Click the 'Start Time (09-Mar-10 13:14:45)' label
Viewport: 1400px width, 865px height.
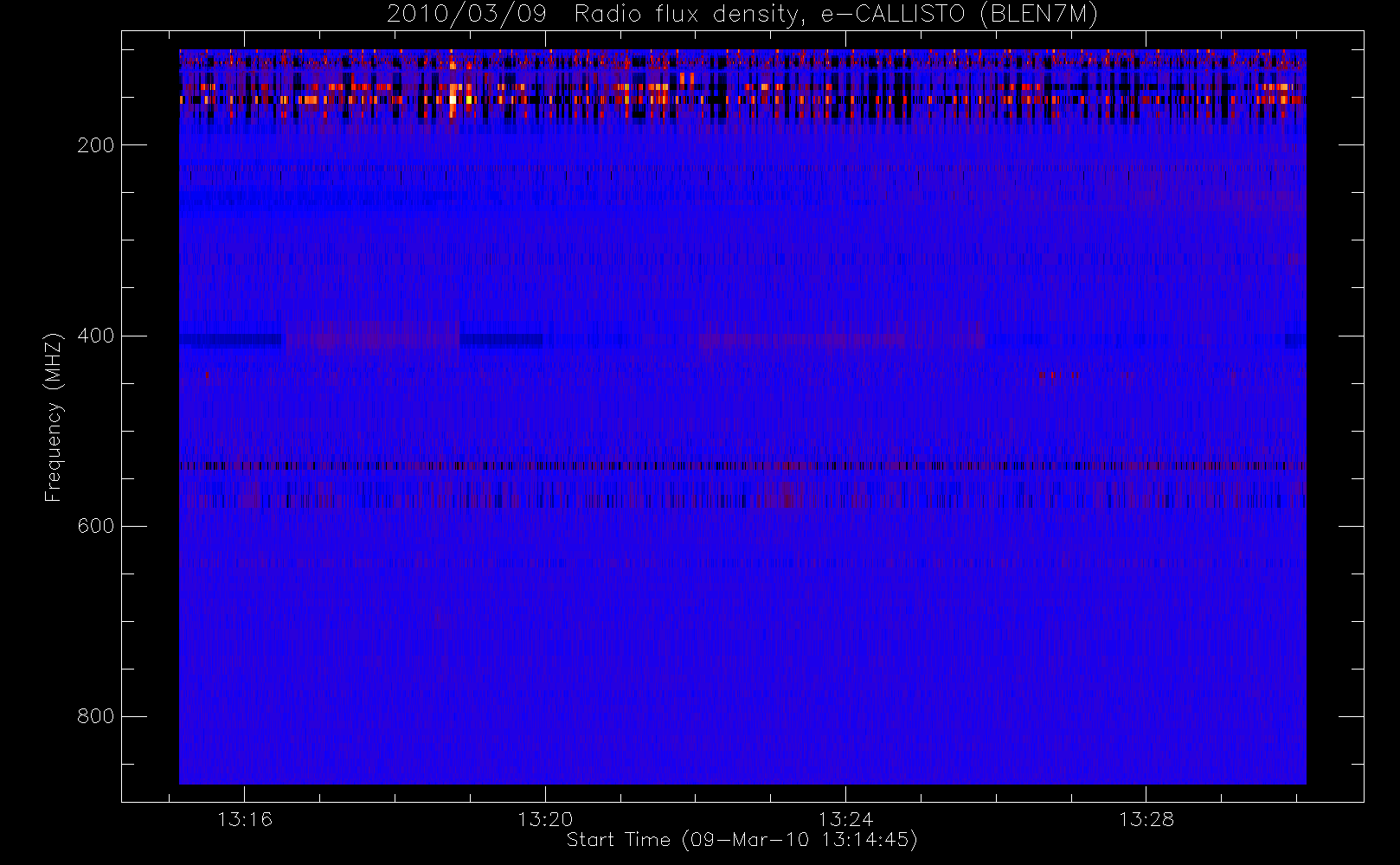(x=742, y=840)
